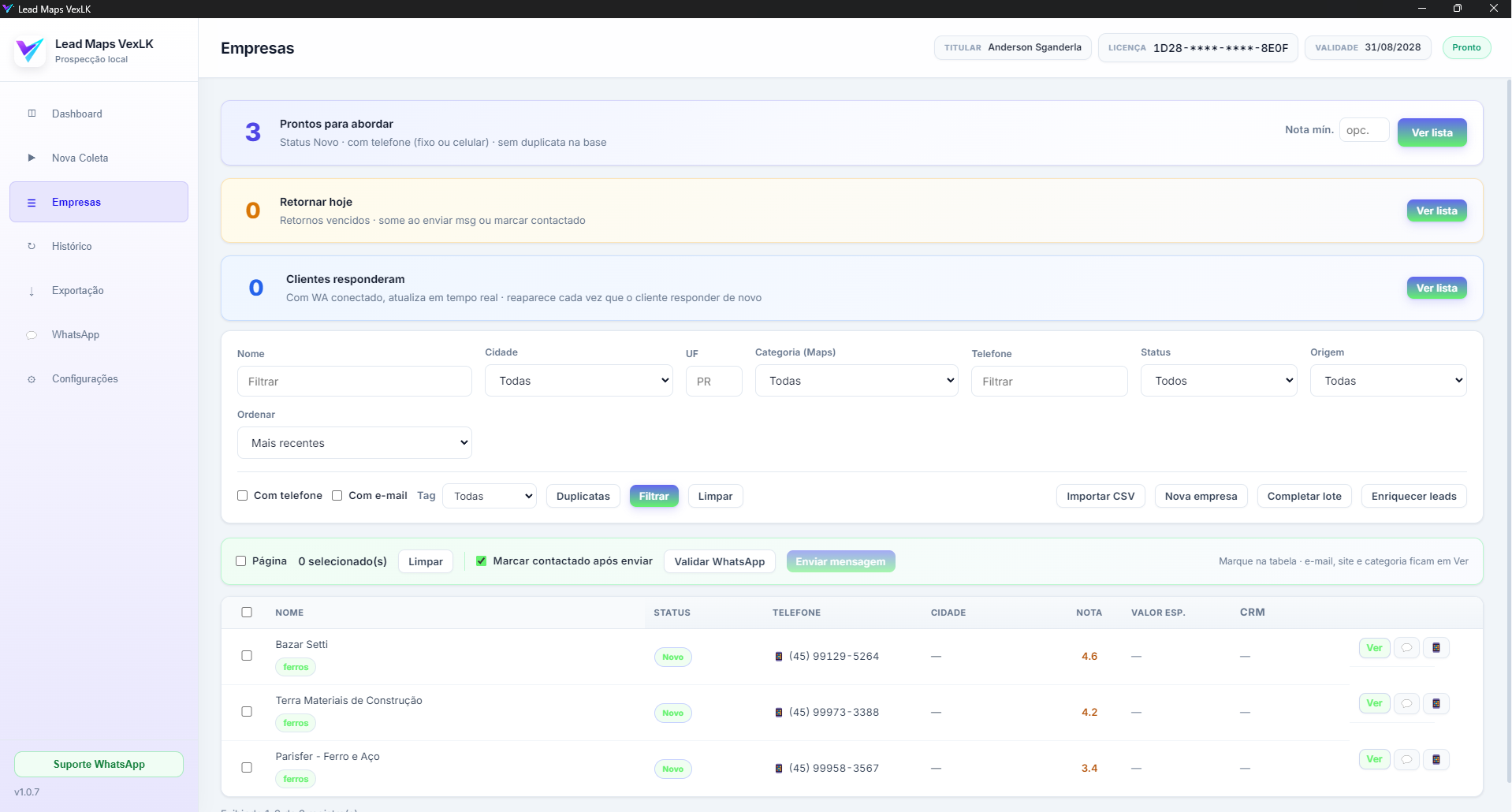The image size is (1512, 812).
Task: Click the ferros tag under Parisfer
Action: (296, 779)
